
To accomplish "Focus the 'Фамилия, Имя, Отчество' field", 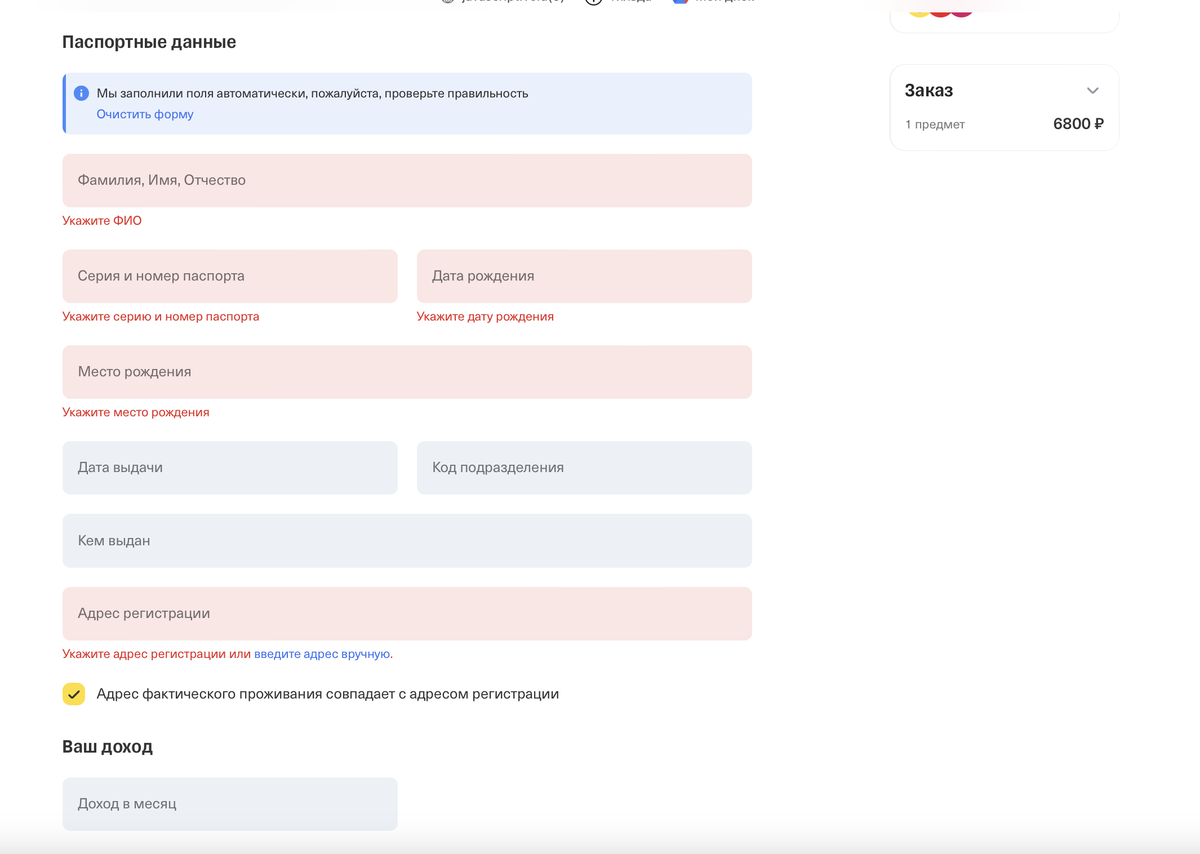I will (407, 180).
